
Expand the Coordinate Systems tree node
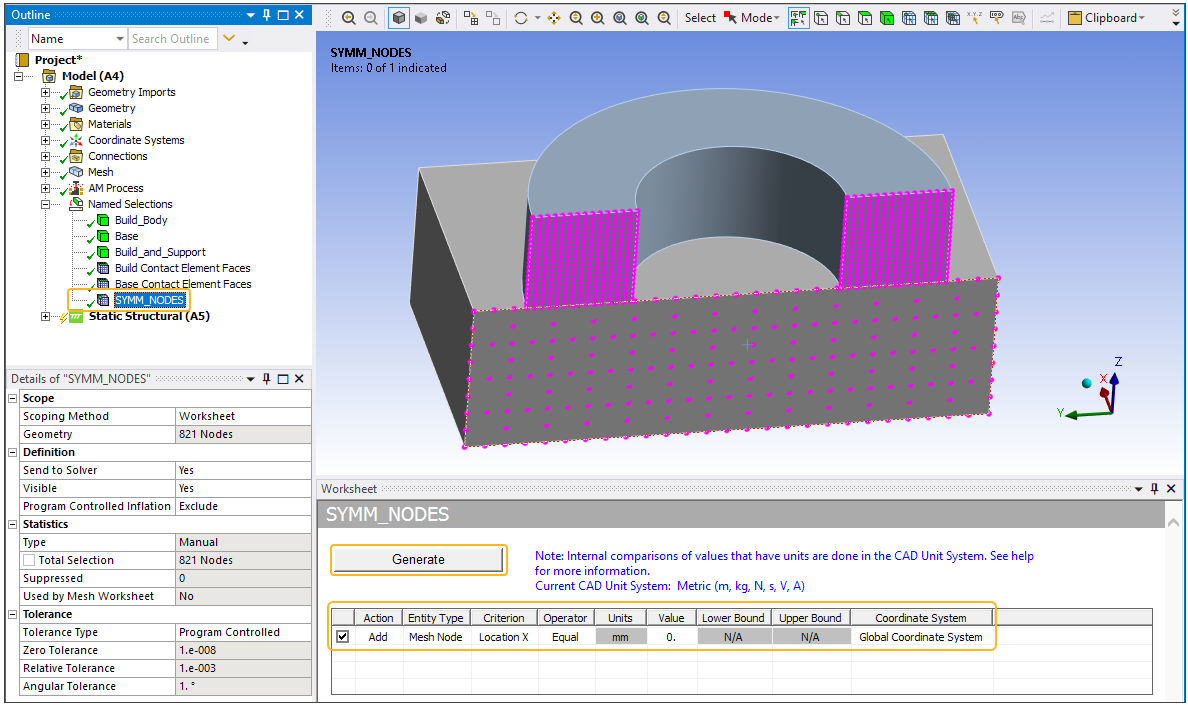tap(45, 140)
